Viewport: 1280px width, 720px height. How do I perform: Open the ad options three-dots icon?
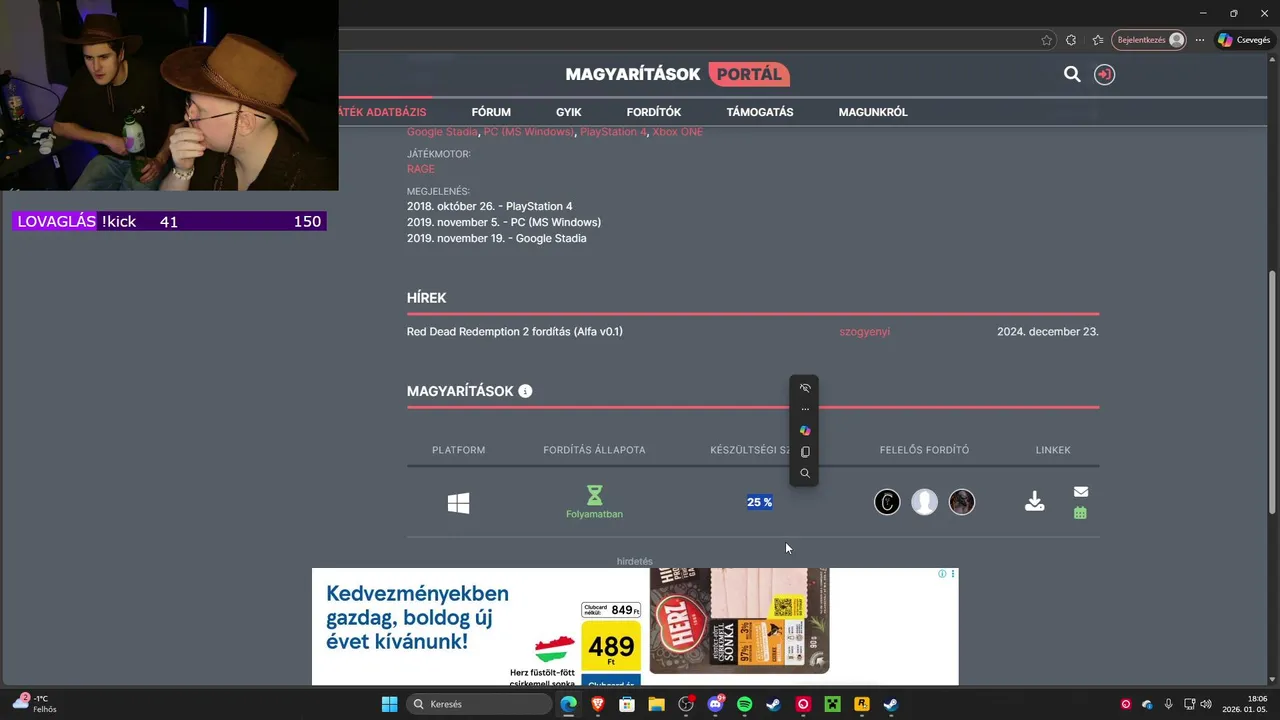953,574
